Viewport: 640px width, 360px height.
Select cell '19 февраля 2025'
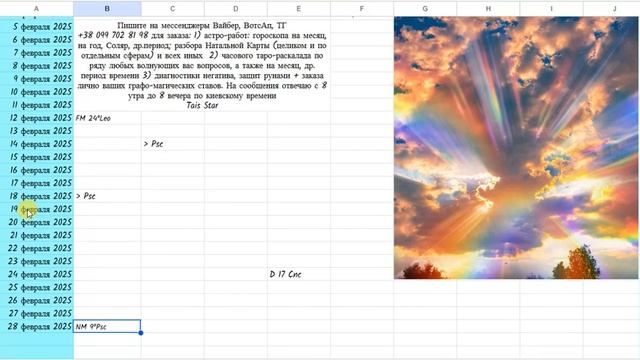point(37,209)
